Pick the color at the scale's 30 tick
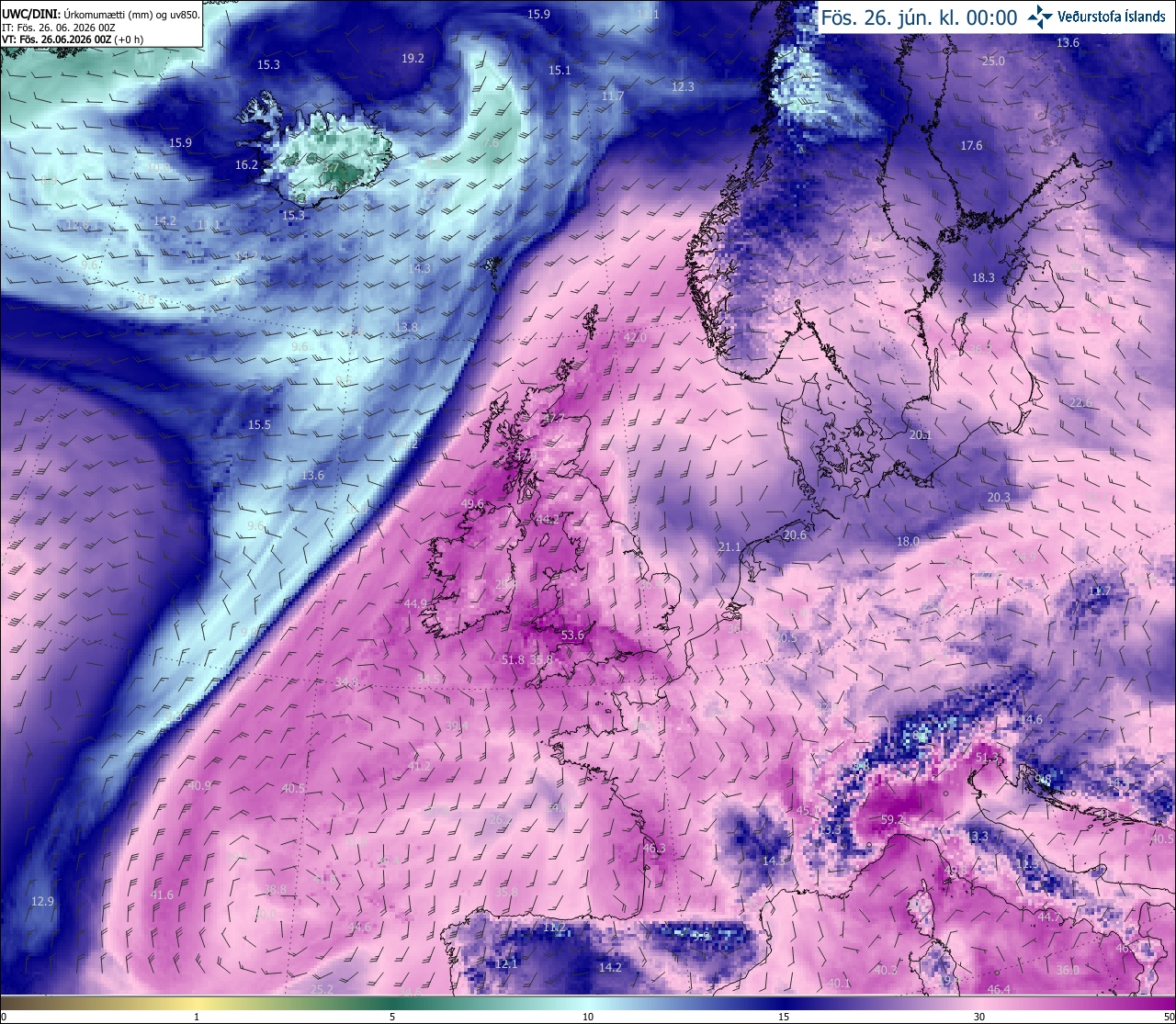This screenshot has width=1176, height=1024. [979, 1002]
